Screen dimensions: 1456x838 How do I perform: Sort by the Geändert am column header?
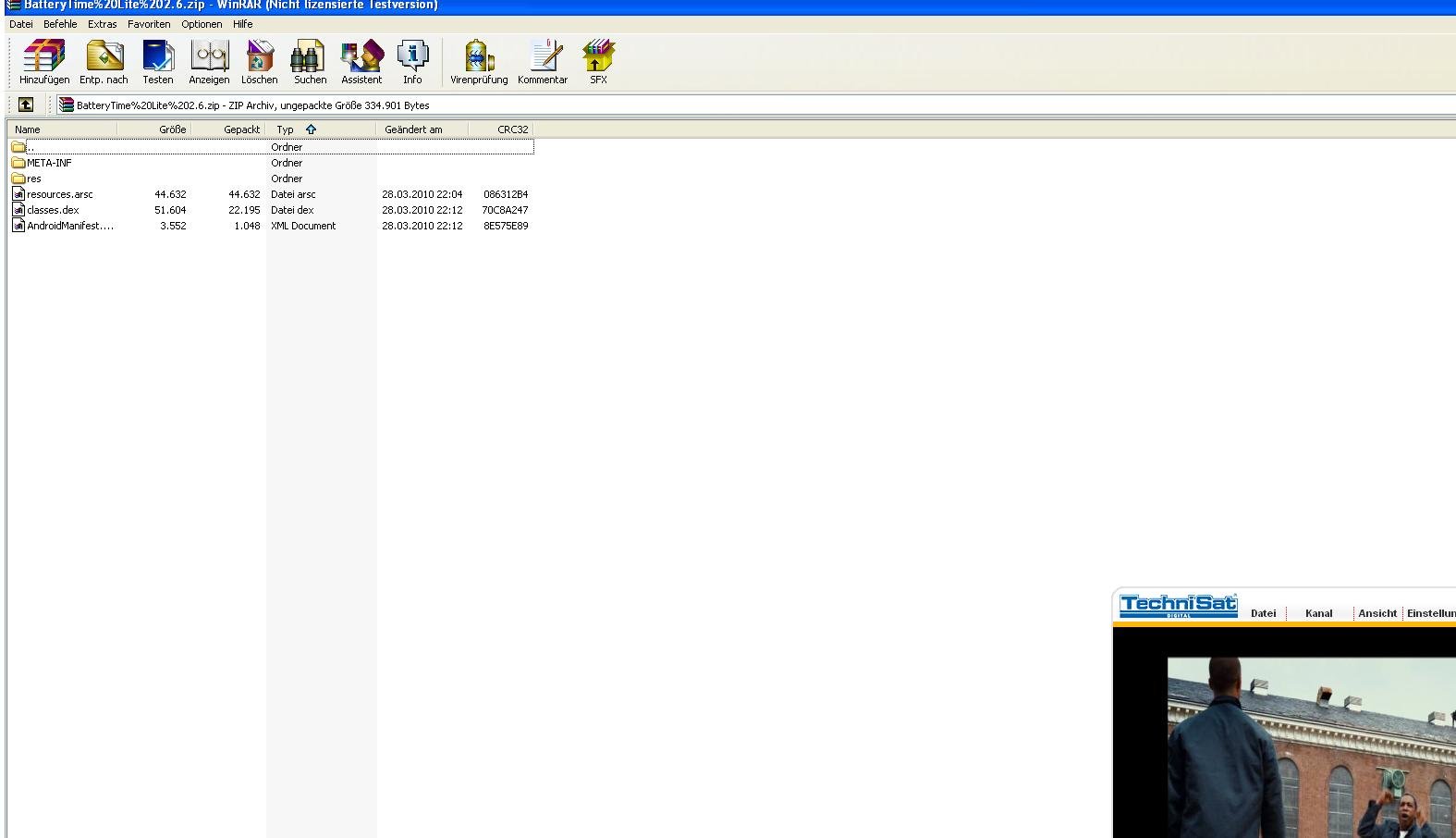click(422, 129)
